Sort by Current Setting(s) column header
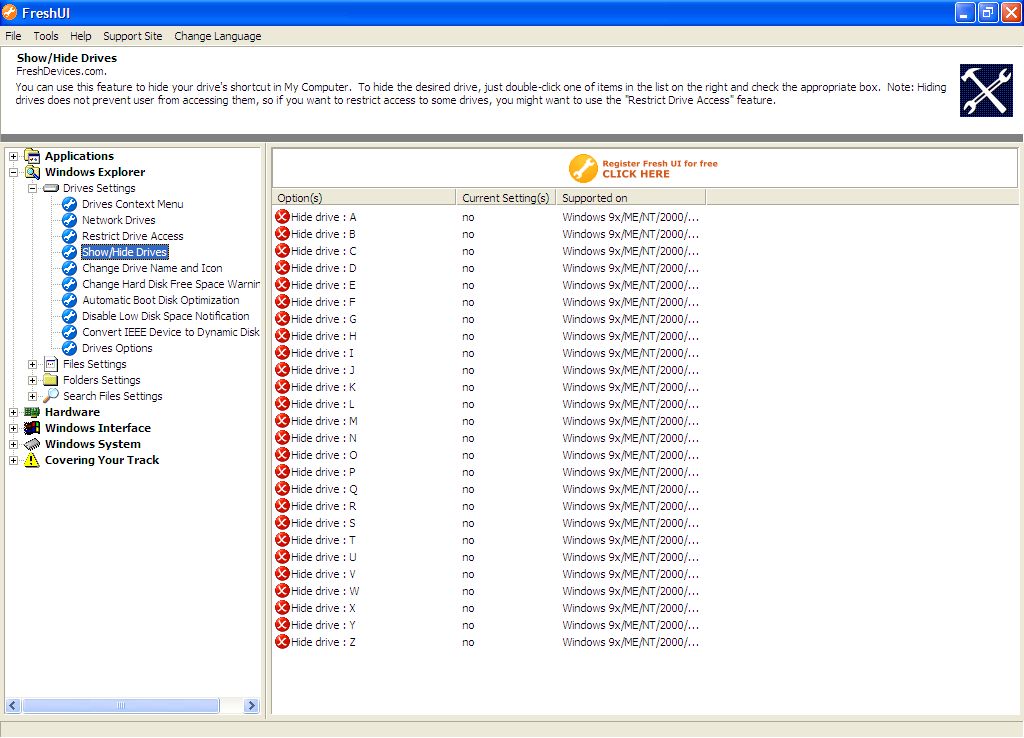Screen dimensions: 1024x738 pyautogui.click(x=506, y=198)
